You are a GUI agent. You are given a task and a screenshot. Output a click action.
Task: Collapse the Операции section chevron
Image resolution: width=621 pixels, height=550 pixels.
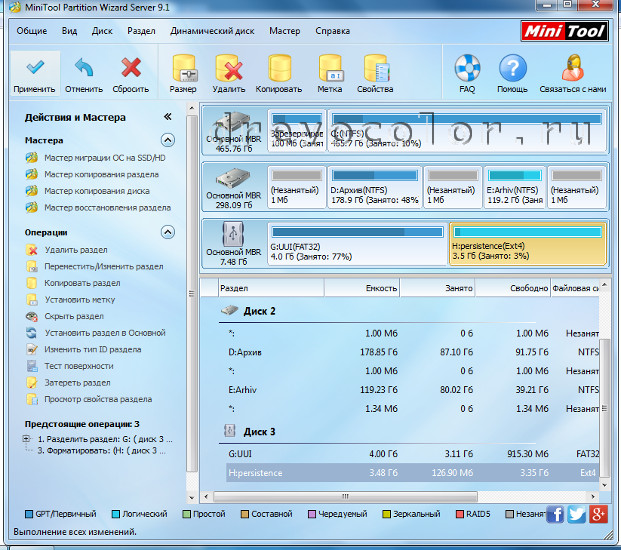tap(168, 232)
